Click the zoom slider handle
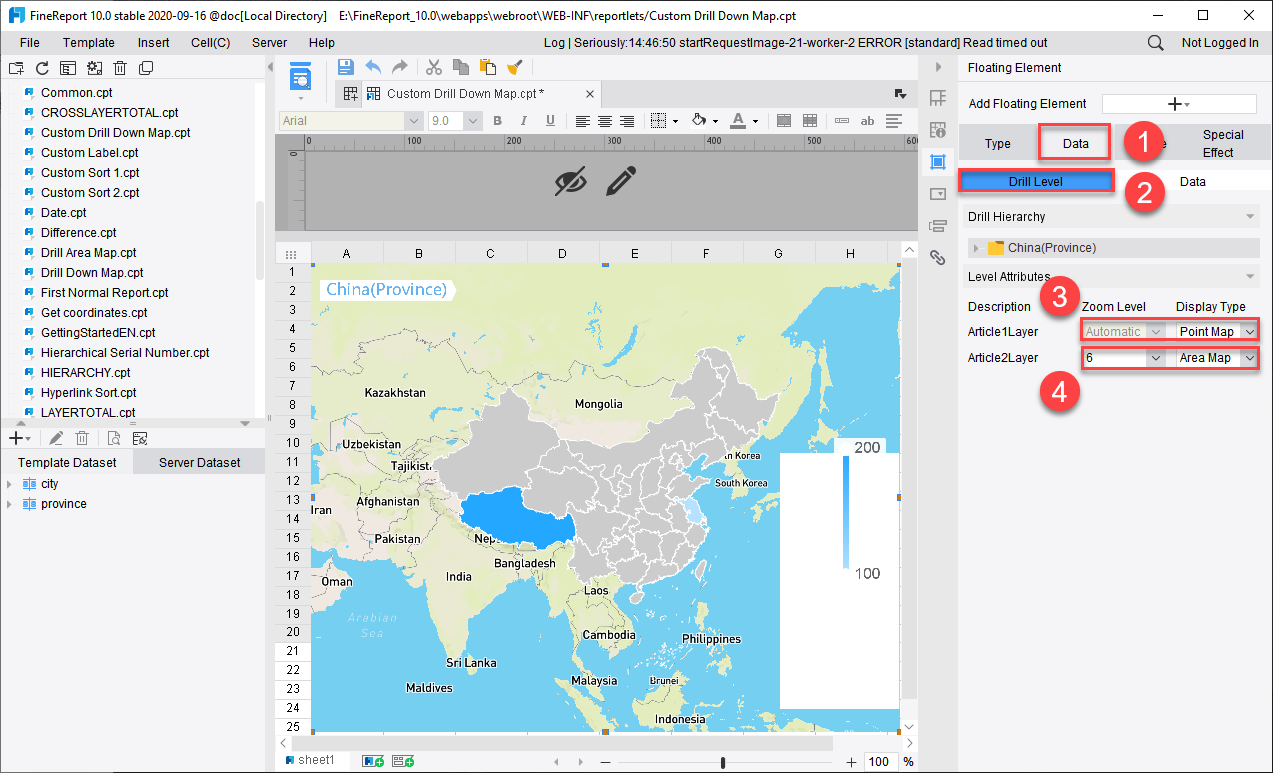This screenshot has width=1273, height=773. point(723,763)
